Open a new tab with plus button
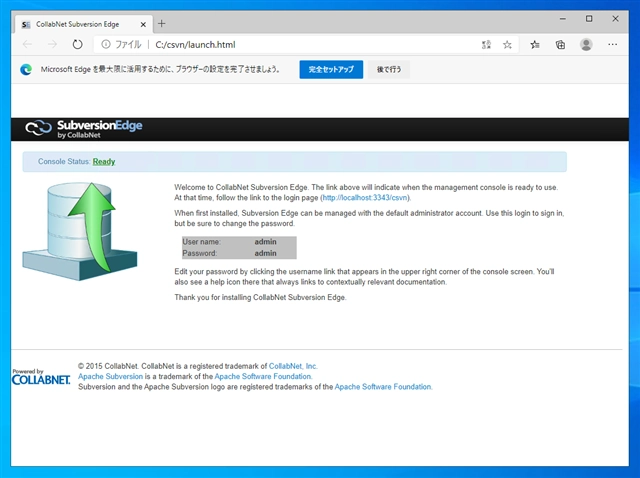640x478 pixels. pyautogui.click(x=162, y=24)
